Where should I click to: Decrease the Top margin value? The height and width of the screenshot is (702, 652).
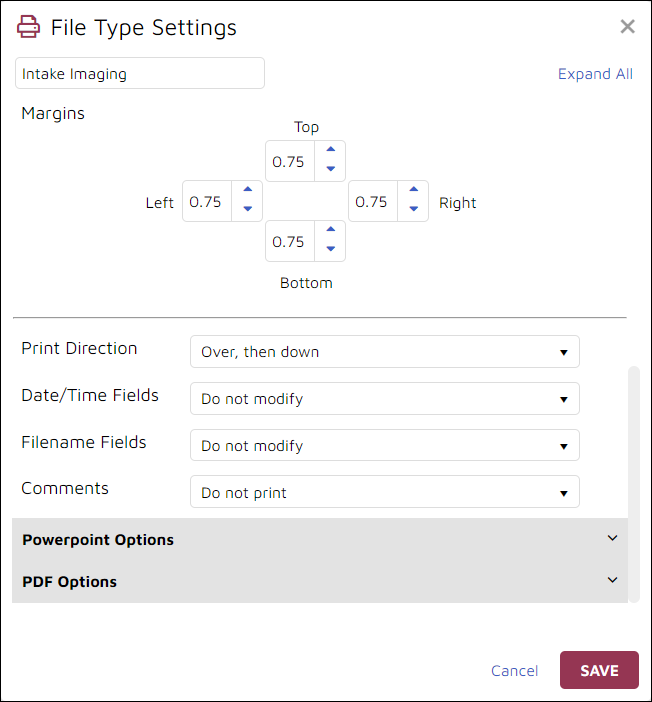pyautogui.click(x=330, y=169)
